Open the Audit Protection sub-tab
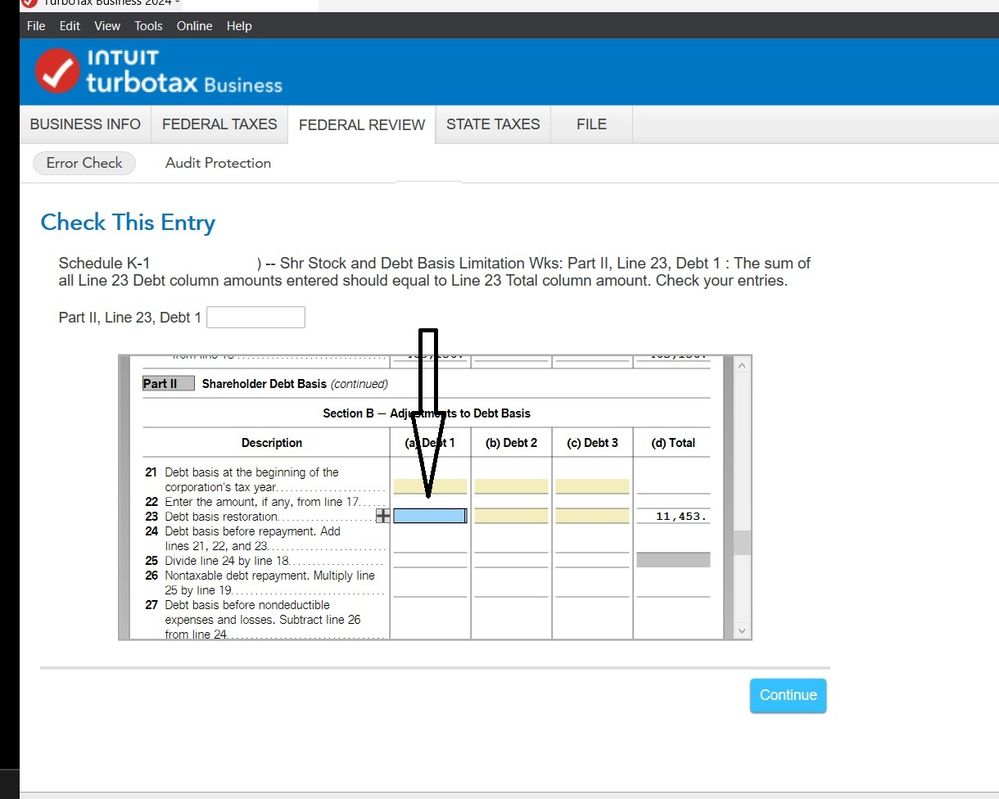999x799 pixels. point(218,163)
